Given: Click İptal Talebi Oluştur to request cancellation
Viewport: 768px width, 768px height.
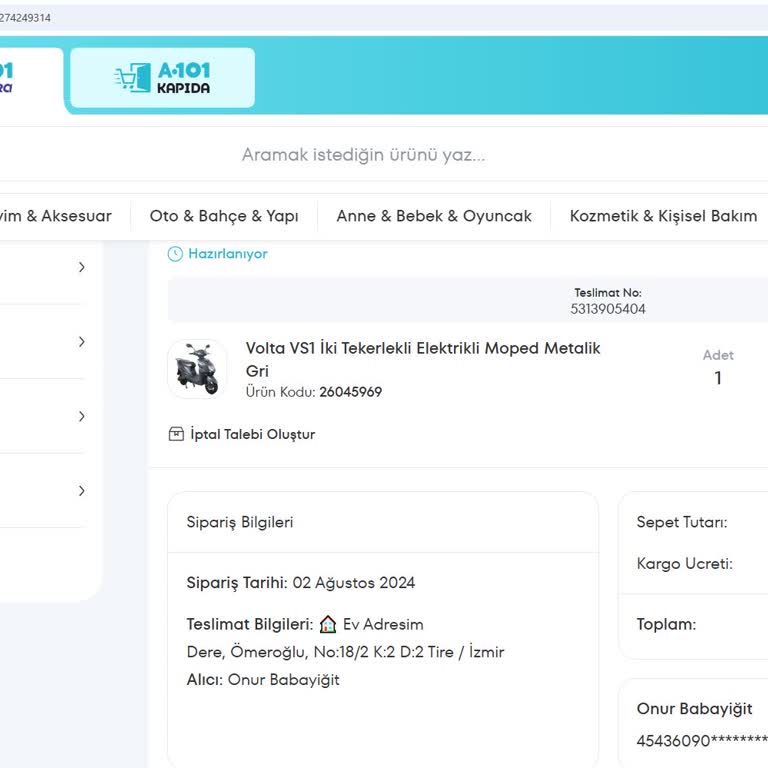Looking at the screenshot, I should tap(252, 434).
